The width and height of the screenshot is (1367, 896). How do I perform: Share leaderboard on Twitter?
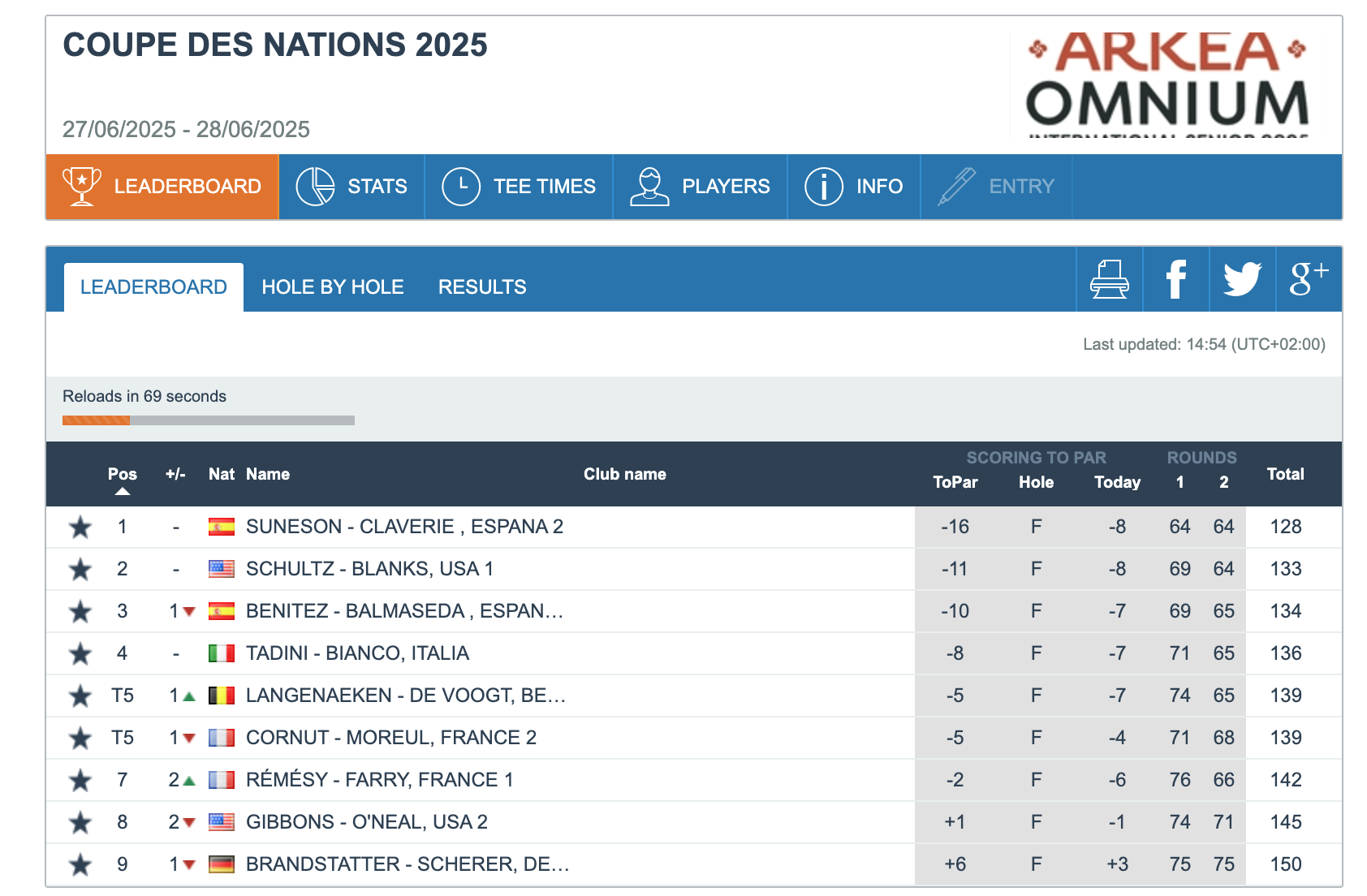point(1242,280)
